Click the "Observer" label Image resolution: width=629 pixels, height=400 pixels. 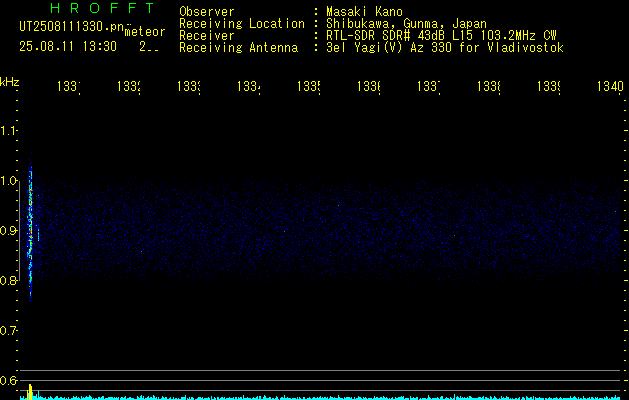[207, 12]
